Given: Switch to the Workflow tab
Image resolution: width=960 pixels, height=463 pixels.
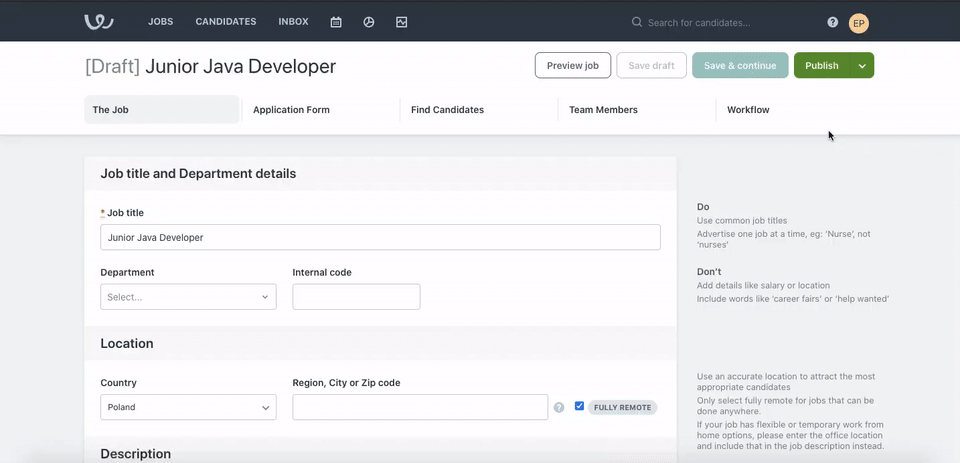Looking at the screenshot, I should click(748, 110).
